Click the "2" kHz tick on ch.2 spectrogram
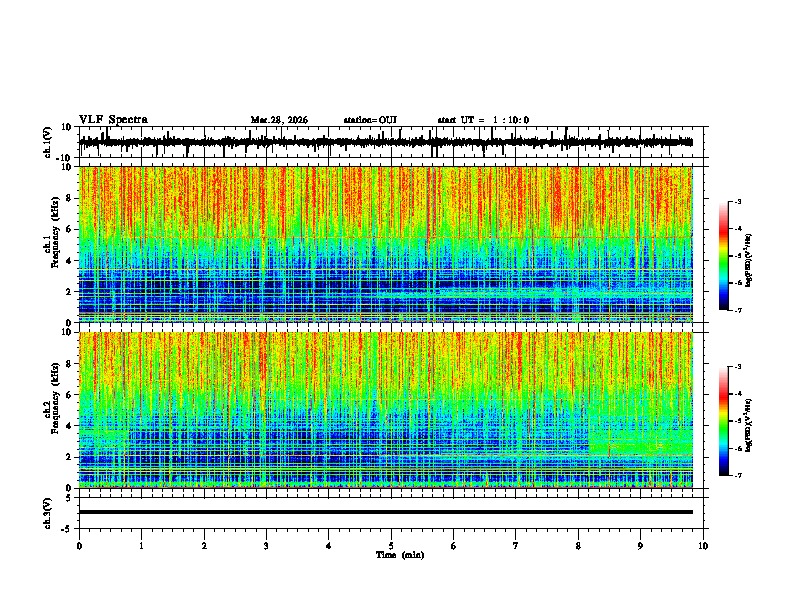The width and height of the screenshot is (792, 612). pyautogui.click(x=69, y=457)
